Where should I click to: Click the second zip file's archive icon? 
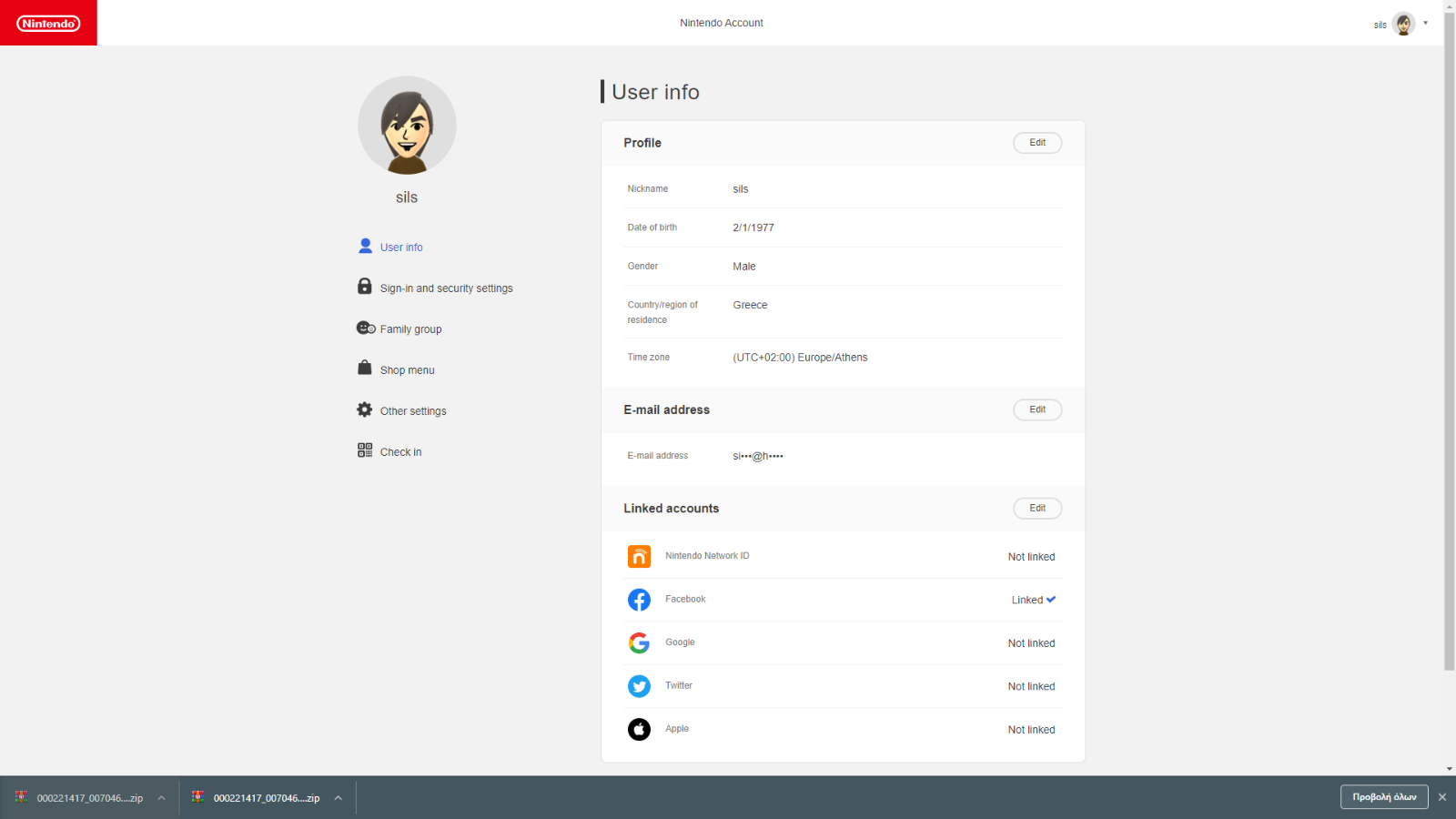pyautogui.click(x=197, y=797)
